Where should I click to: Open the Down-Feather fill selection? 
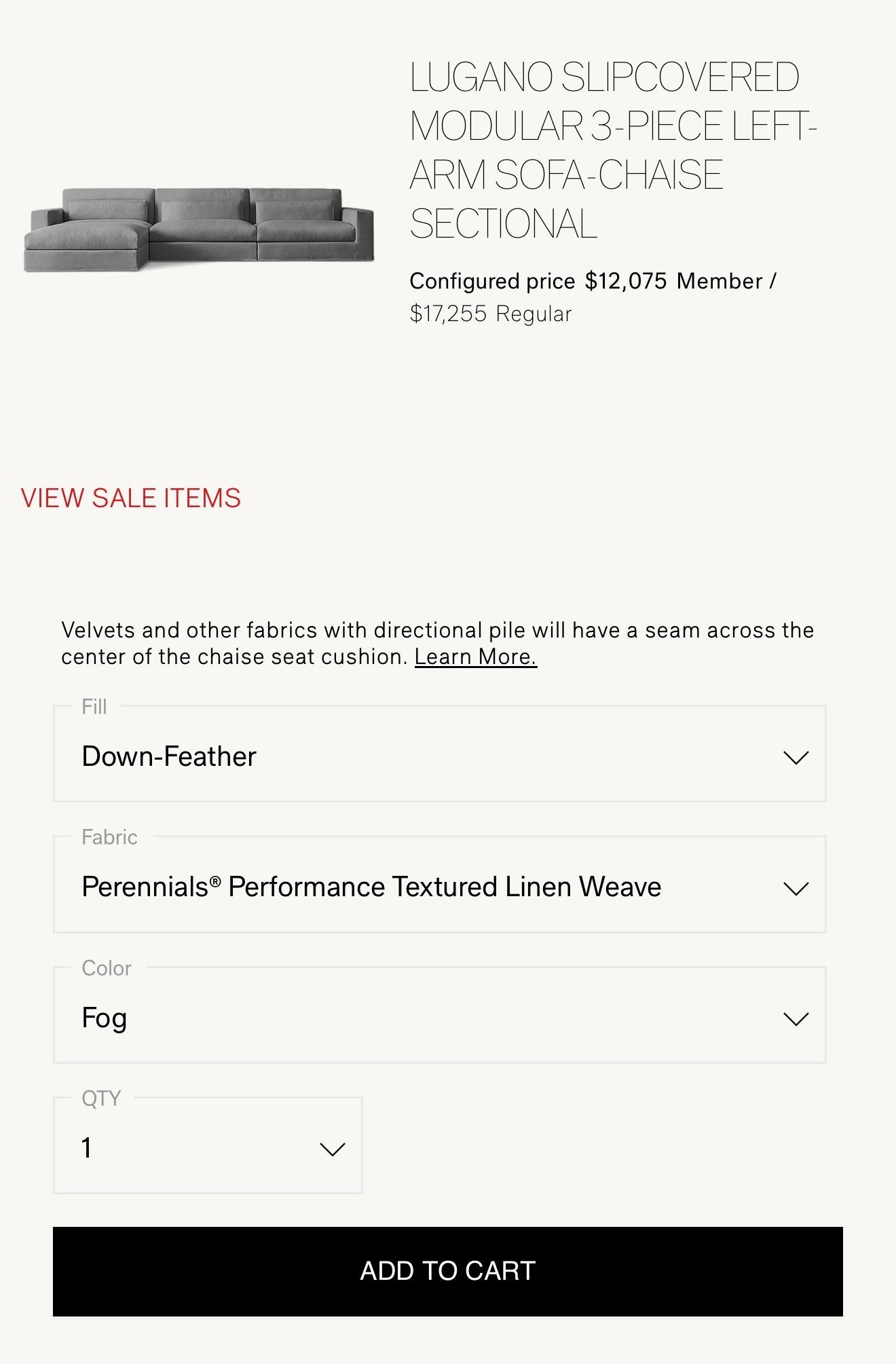(x=169, y=756)
